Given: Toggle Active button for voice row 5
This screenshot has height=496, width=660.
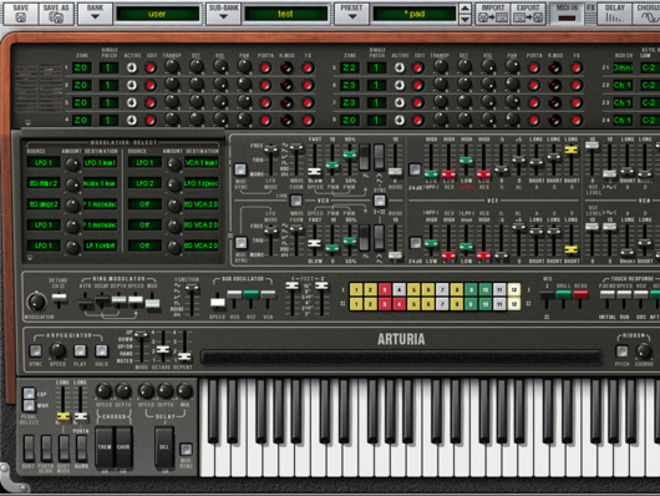Looking at the screenshot, I should pos(399,67).
